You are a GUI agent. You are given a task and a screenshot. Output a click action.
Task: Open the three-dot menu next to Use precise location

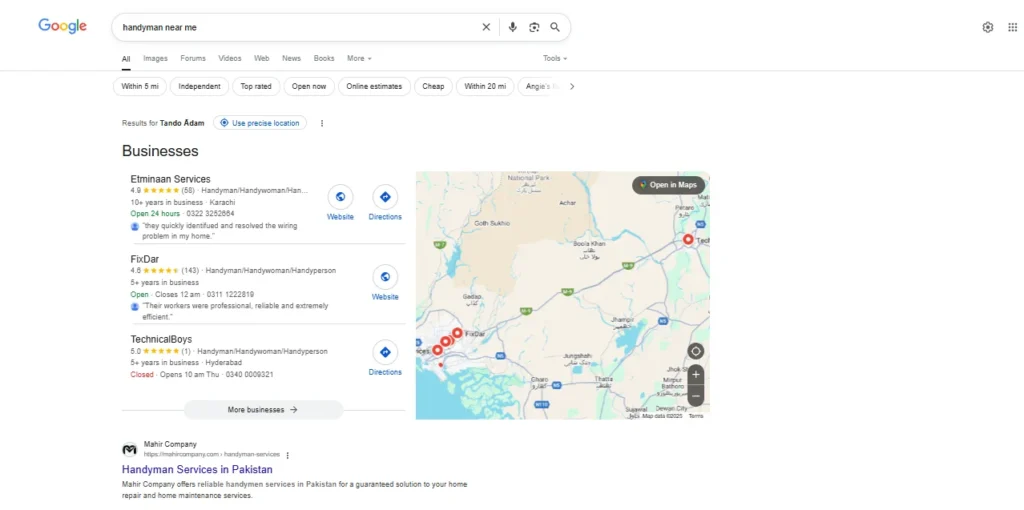(x=322, y=123)
